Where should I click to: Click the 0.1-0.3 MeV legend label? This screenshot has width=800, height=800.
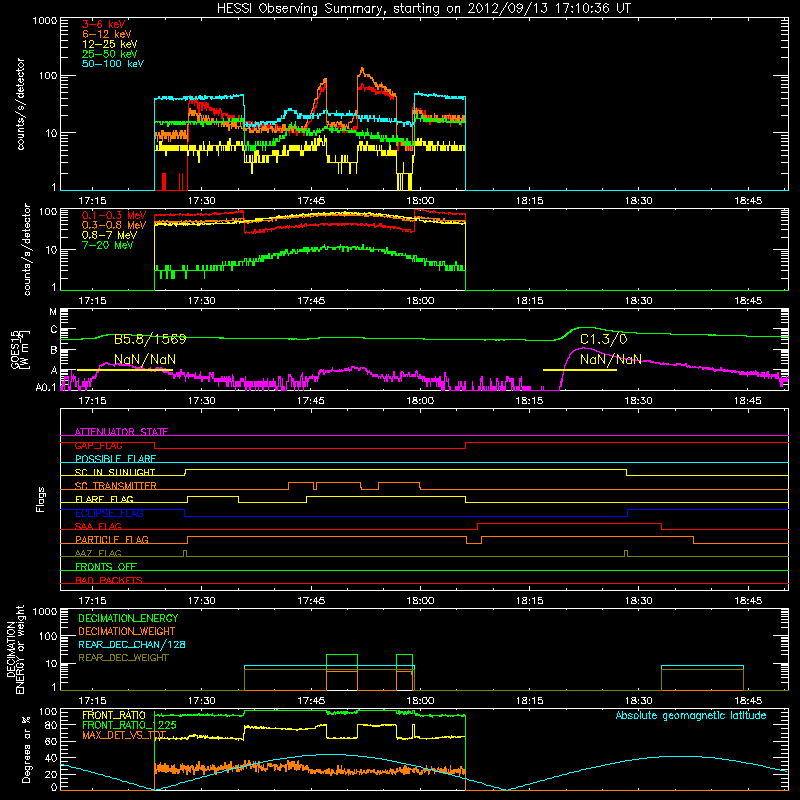pos(114,215)
